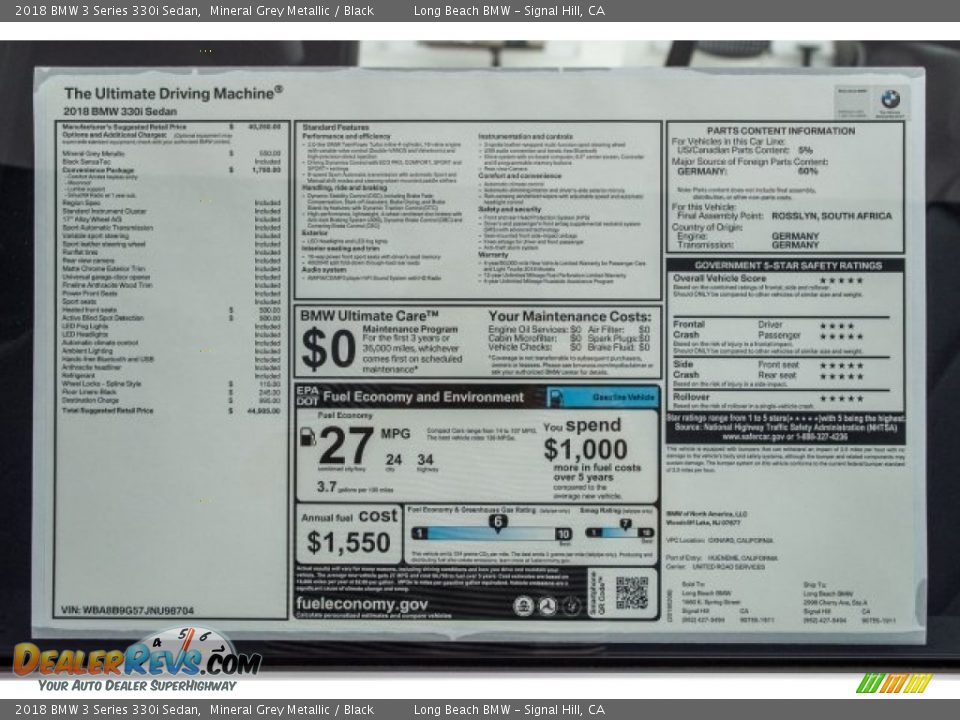Open the Smartphone QR Code
This screenshot has width=960, height=720.
(x=631, y=591)
